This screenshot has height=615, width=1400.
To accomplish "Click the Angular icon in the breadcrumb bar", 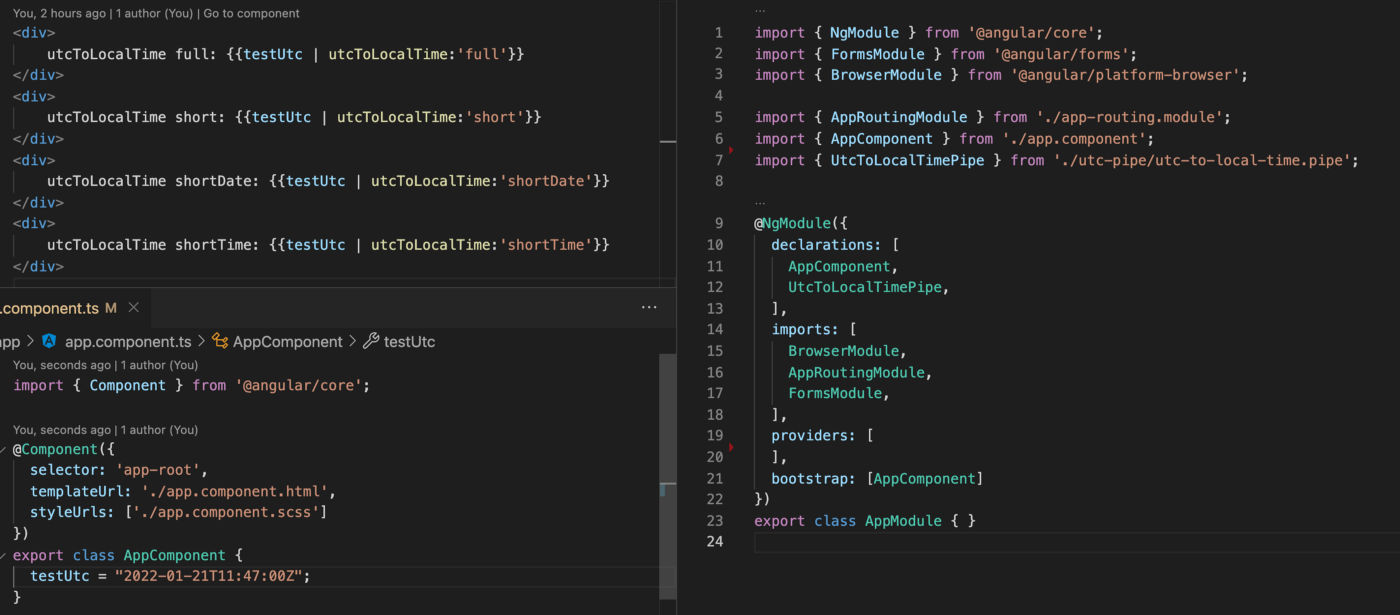I will point(49,341).
